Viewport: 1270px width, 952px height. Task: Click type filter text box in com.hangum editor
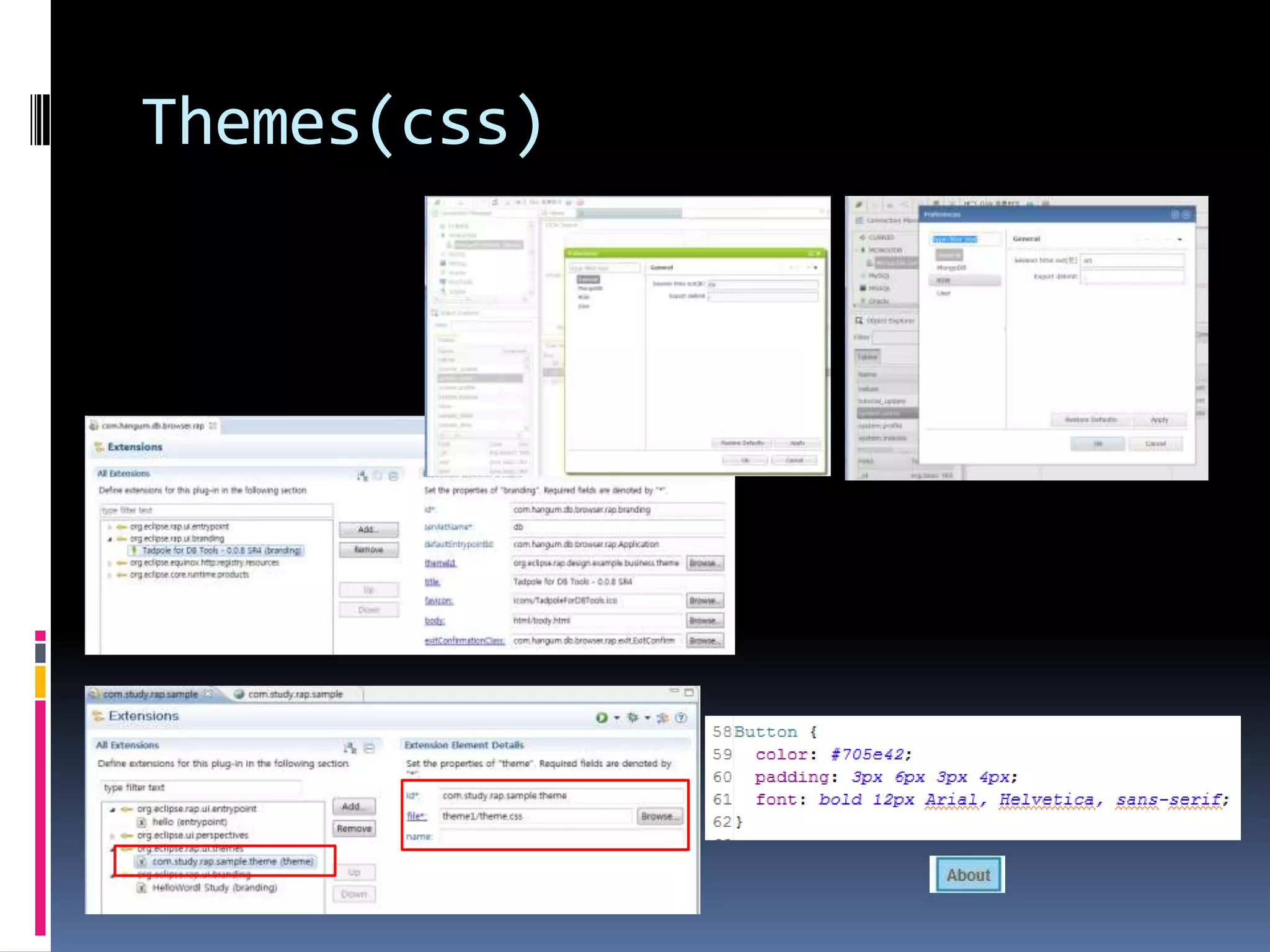point(216,510)
